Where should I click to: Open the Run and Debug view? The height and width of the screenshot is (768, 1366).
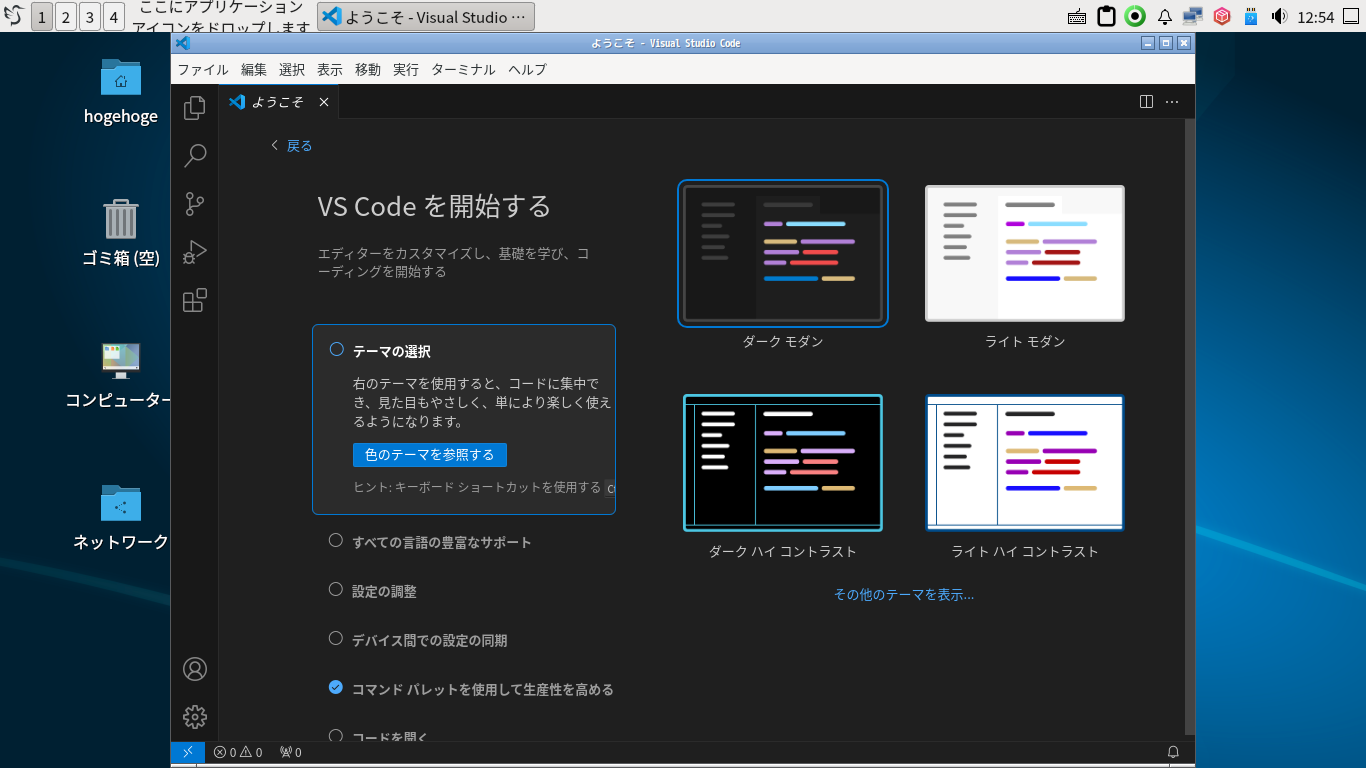(x=195, y=252)
